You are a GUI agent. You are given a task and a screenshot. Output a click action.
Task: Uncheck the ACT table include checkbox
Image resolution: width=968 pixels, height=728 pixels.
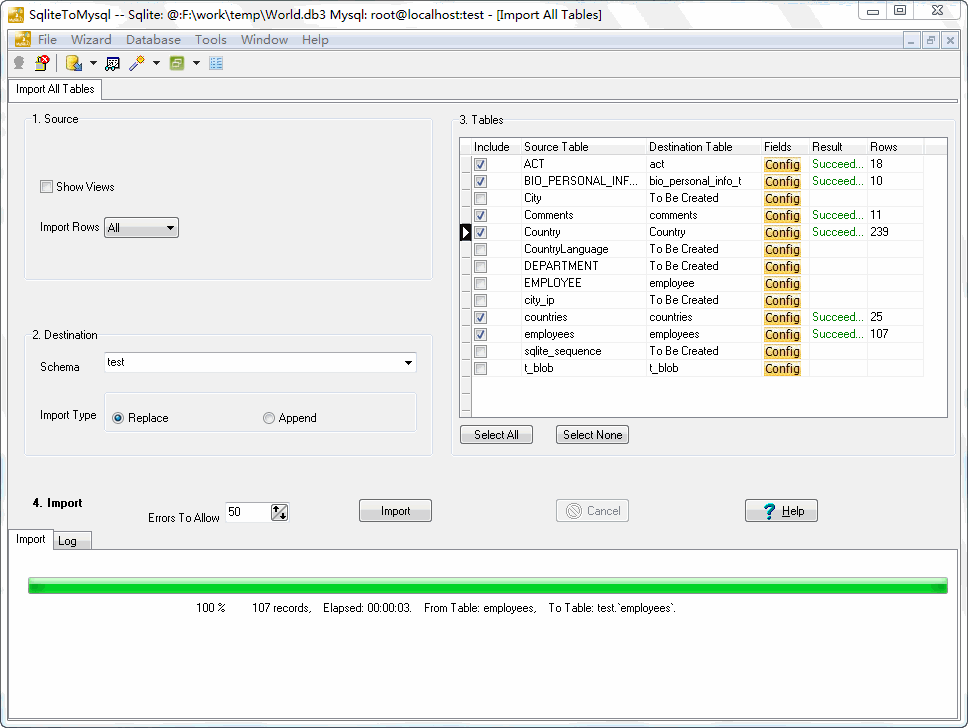click(480, 164)
